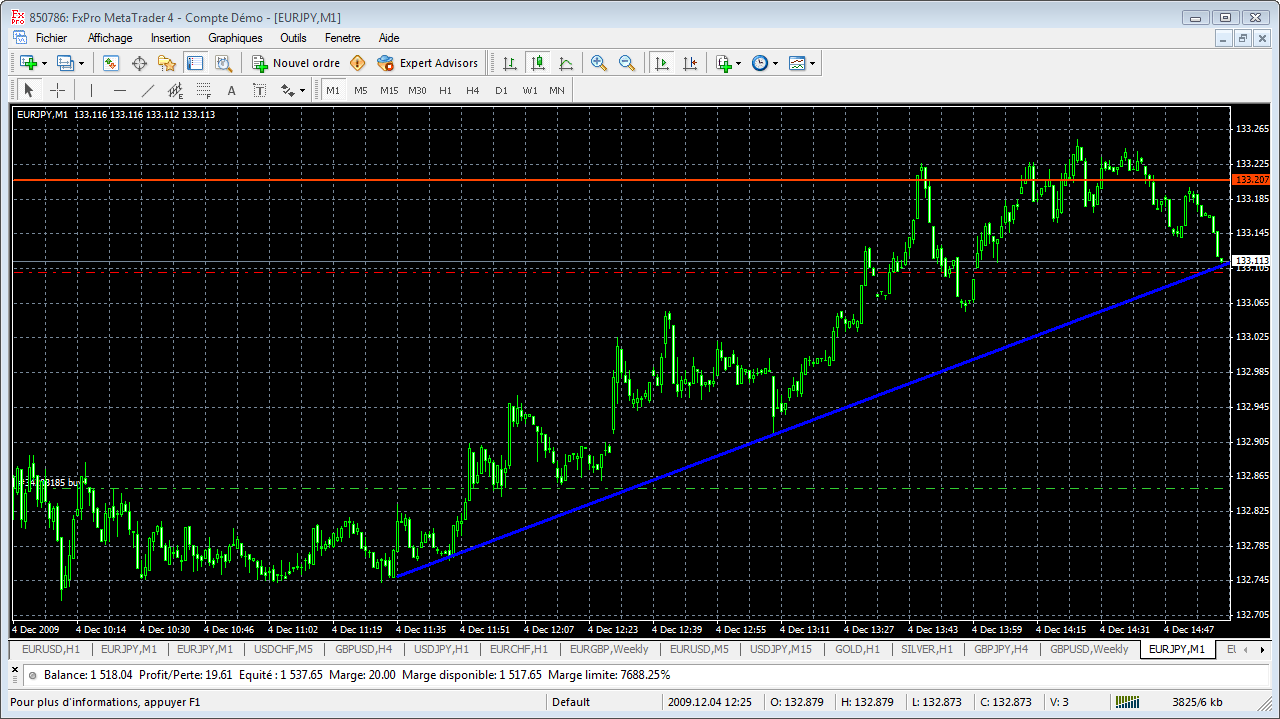Zoom out of the chart
Image resolution: width=1280 pixels, height=719 pixels.
pos(627,63)
